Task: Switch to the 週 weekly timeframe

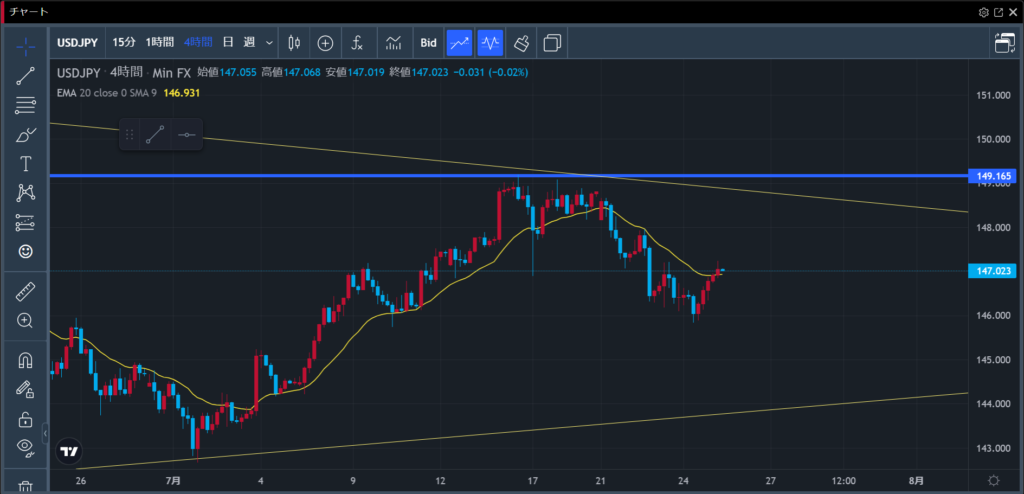Action: (x=249, y=43)
